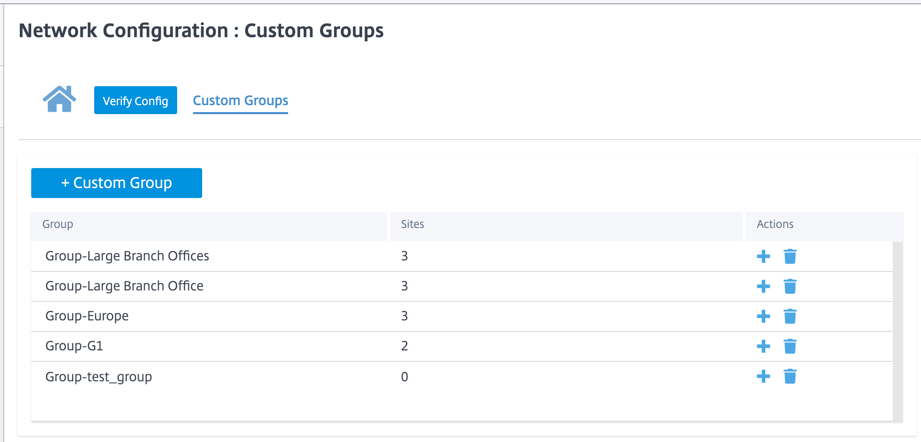Select the Group-test_group row name
The height and width of the screenshot is (442, 921).
pos(99,377)
